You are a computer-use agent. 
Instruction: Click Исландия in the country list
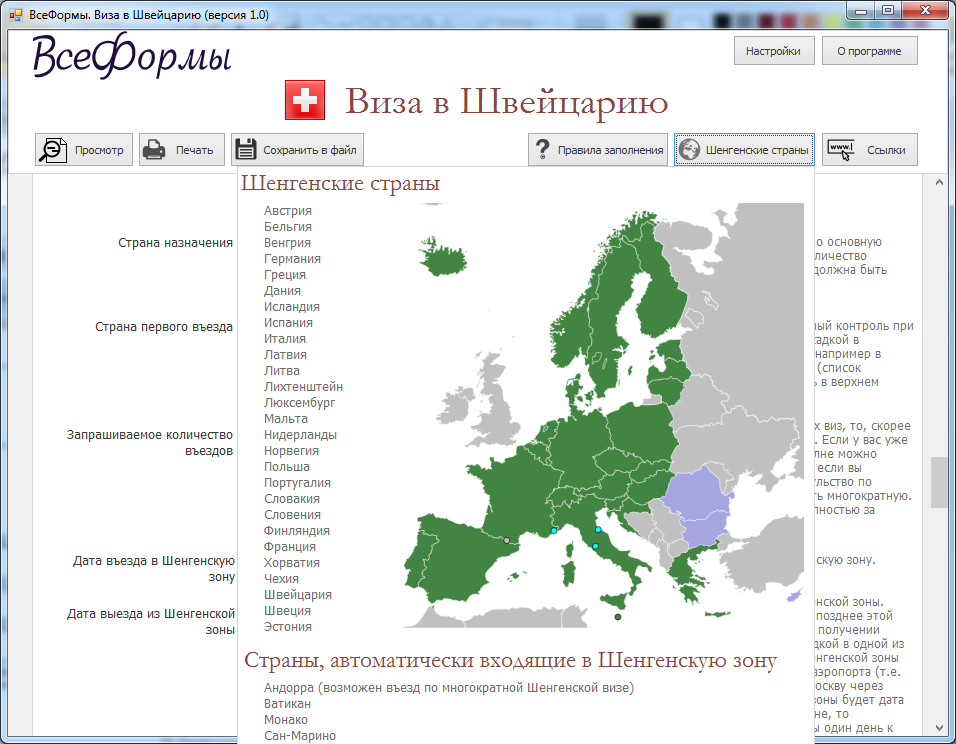(x=291, y=307)
